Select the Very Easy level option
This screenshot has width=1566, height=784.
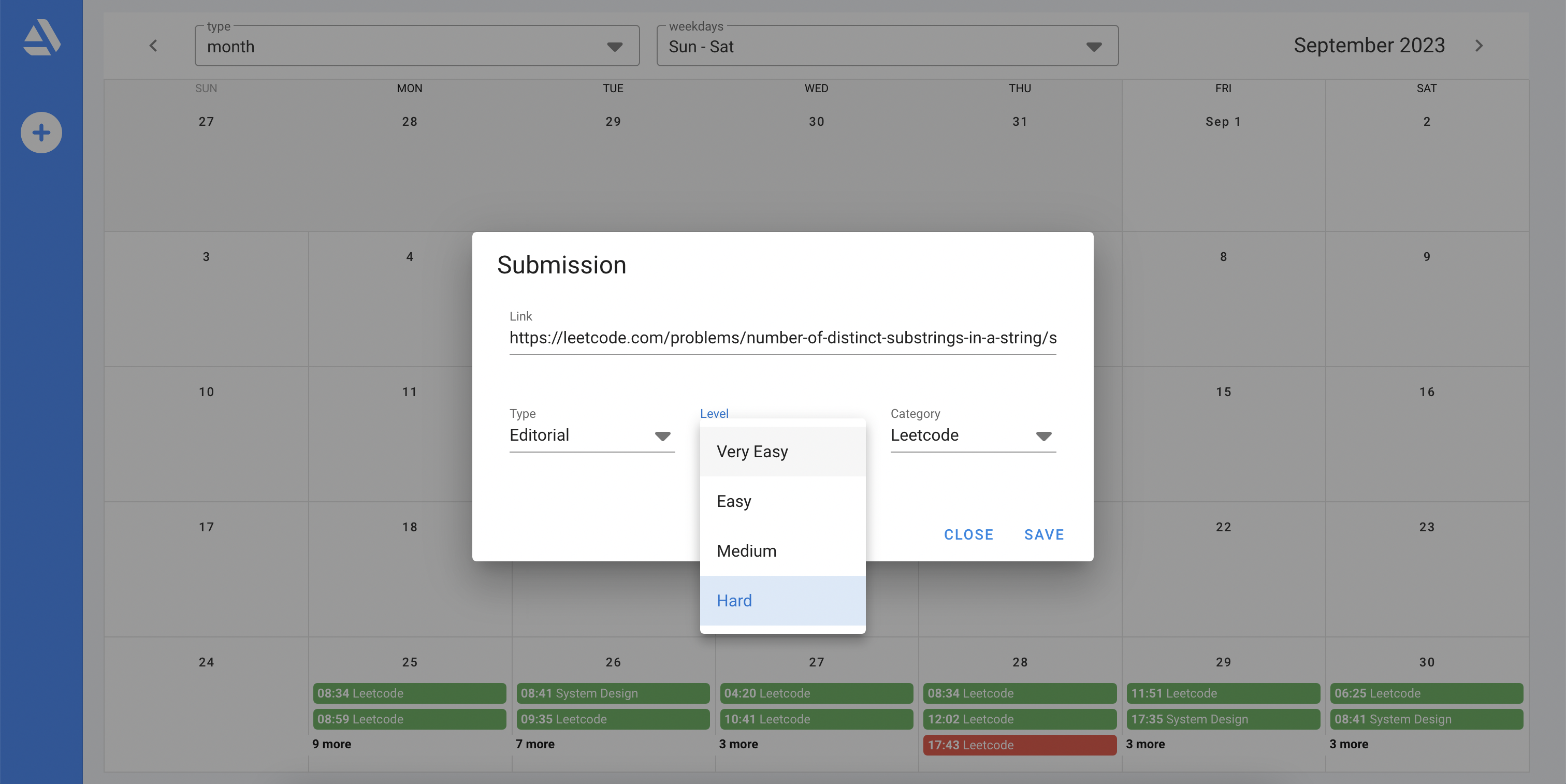pos(782,452)
